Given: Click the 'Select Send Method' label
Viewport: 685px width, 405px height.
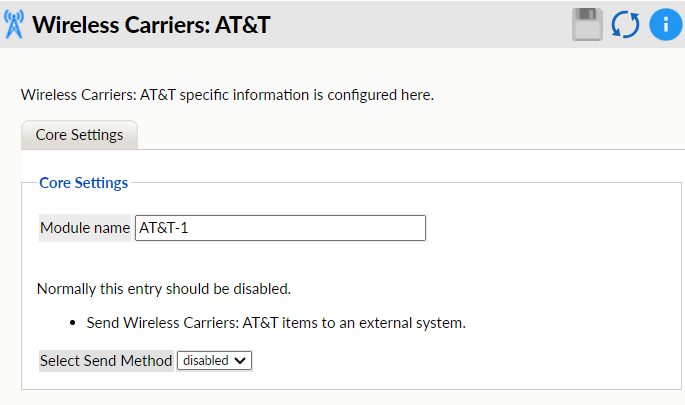Looking at the screenshot, I should 106,361.
